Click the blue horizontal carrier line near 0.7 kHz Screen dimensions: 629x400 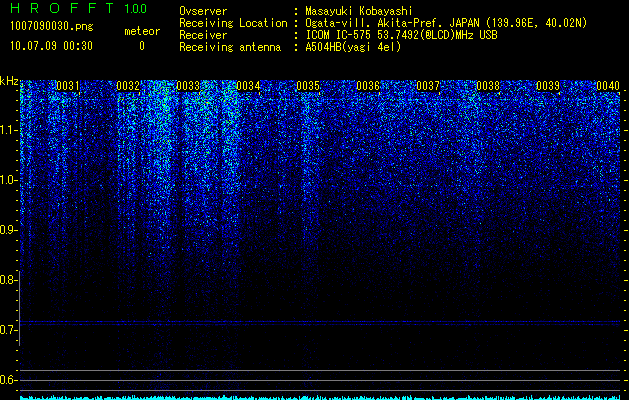pos(320,322)
